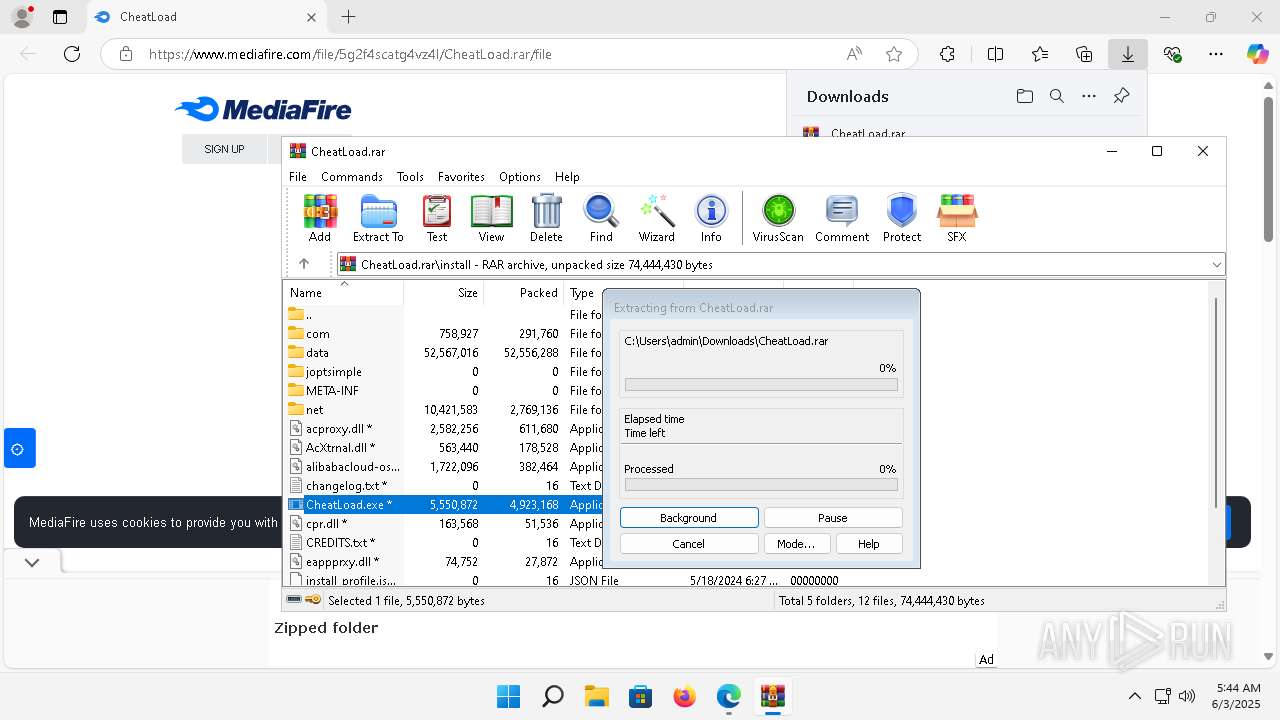The image size is (1280, 720).
Task: Search downloads magnifier icon
Action: (1057, 96)
